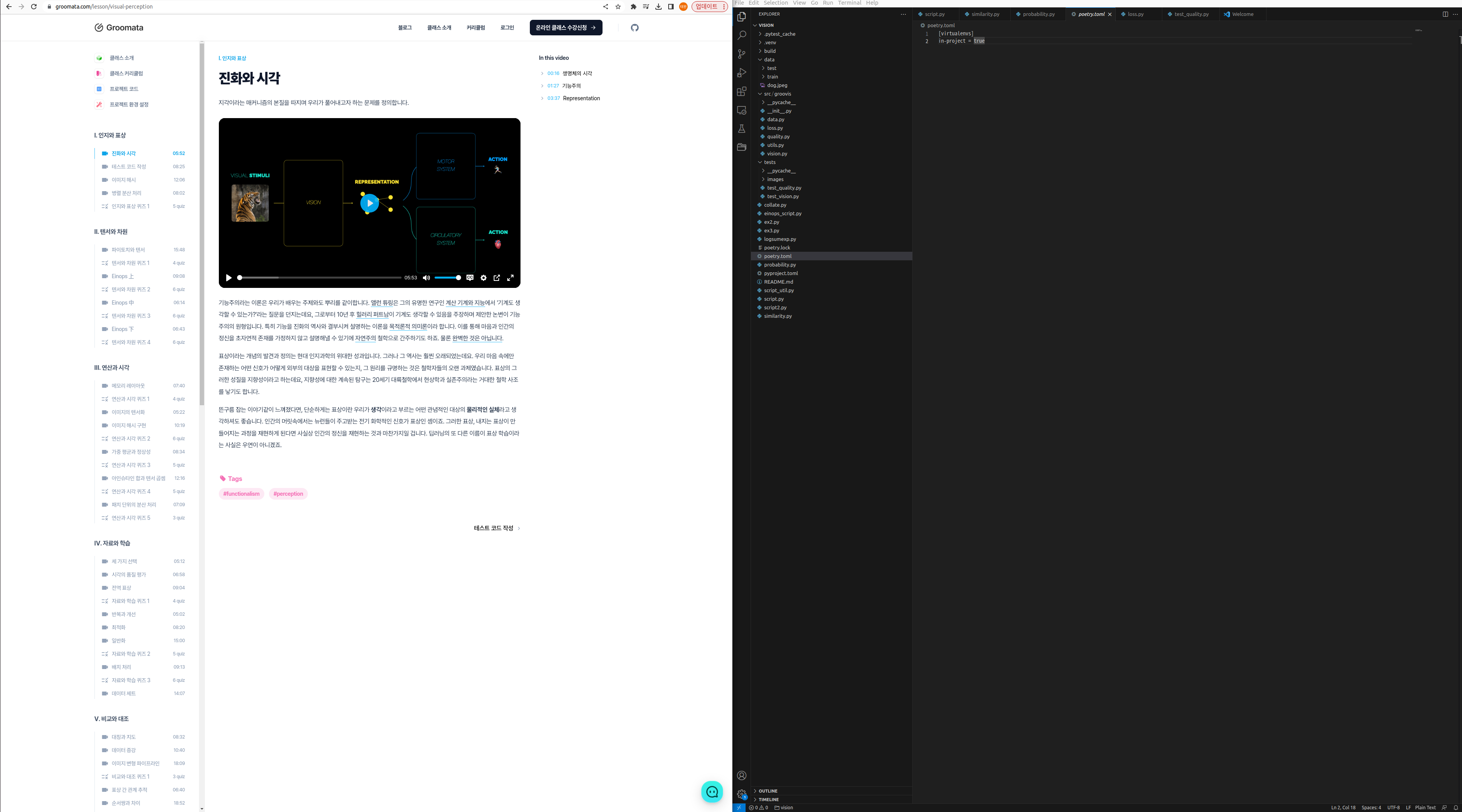Viewport: 1462px width, 812px height.
Task: Click the GitHub icon in the site header
Action: point(634,28)
